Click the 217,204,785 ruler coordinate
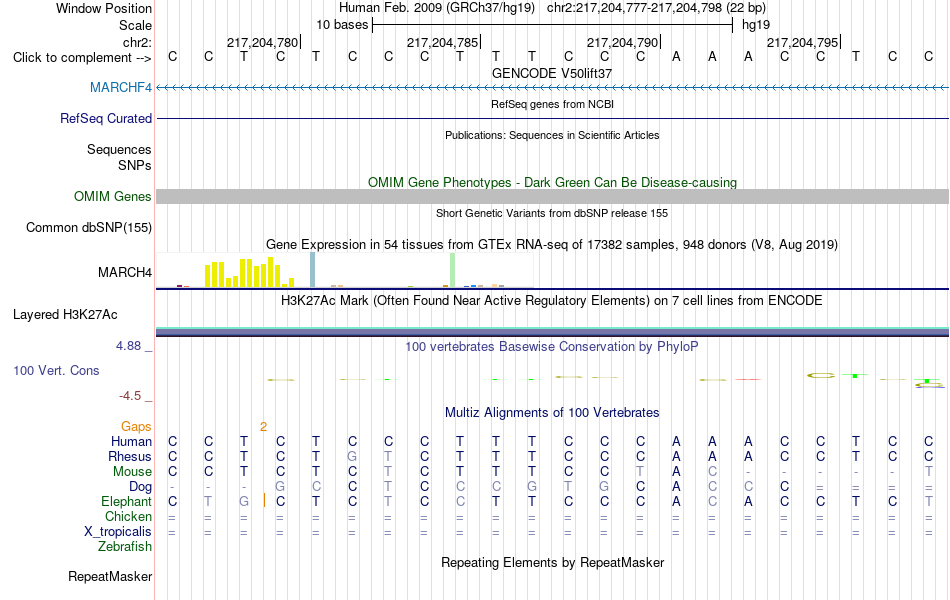This screenshot has width=950, height=600. [x=442, y=42]
